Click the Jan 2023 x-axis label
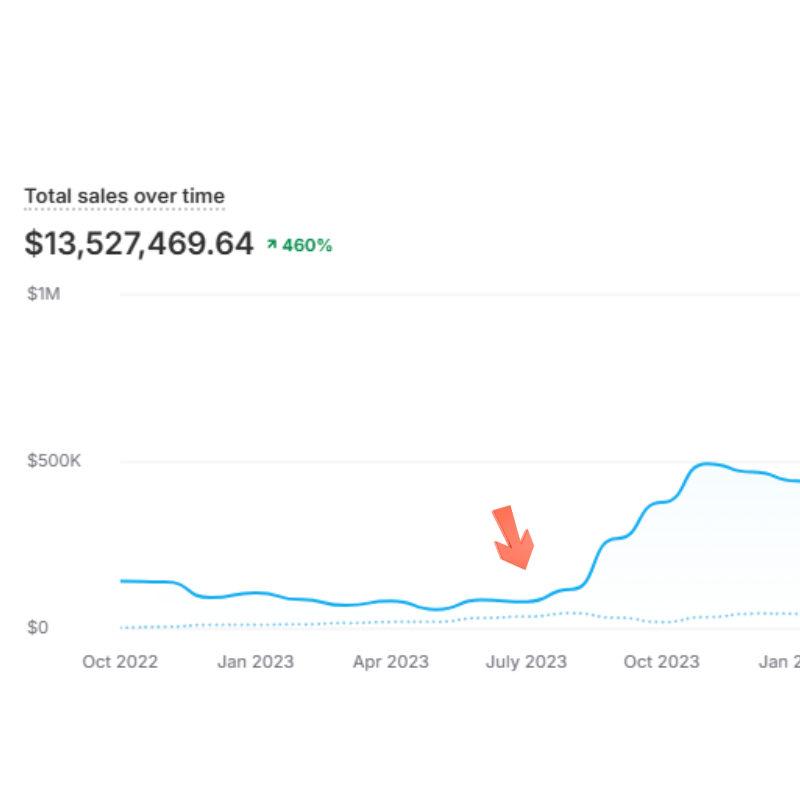This screenshot has width=800, height=800. [256, 662]
